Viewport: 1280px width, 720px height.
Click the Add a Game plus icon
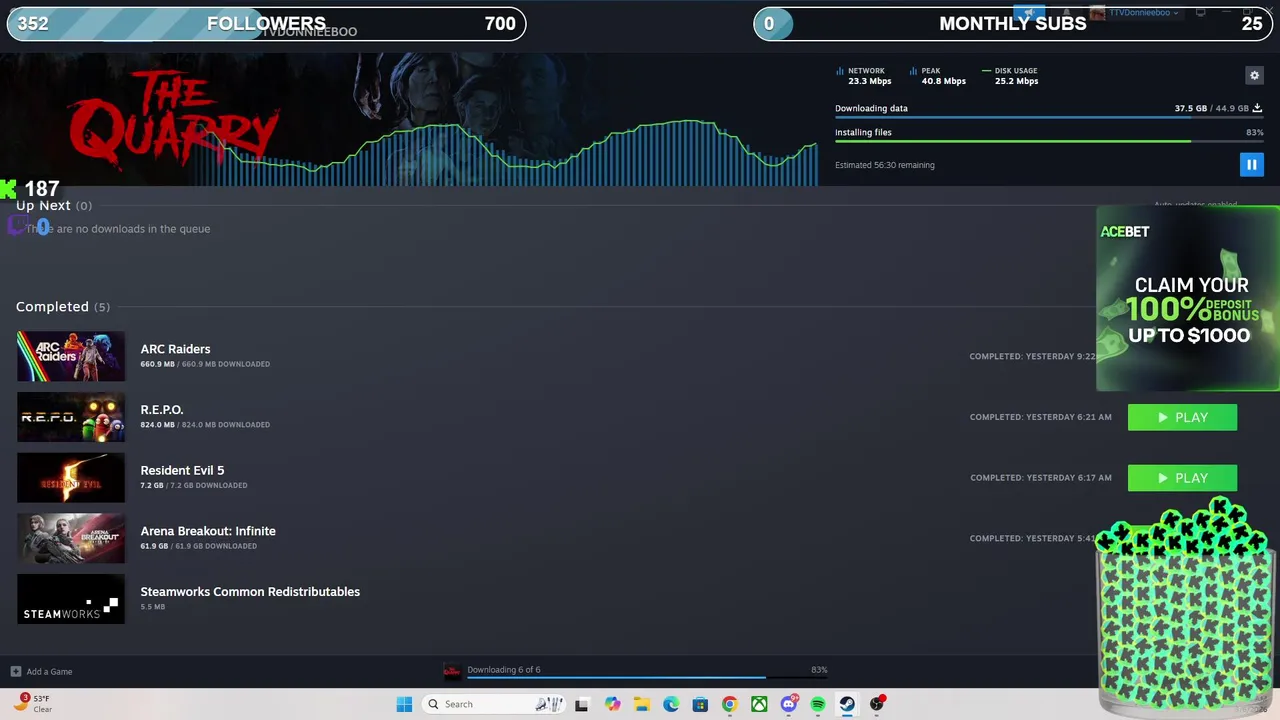point(15,671)
